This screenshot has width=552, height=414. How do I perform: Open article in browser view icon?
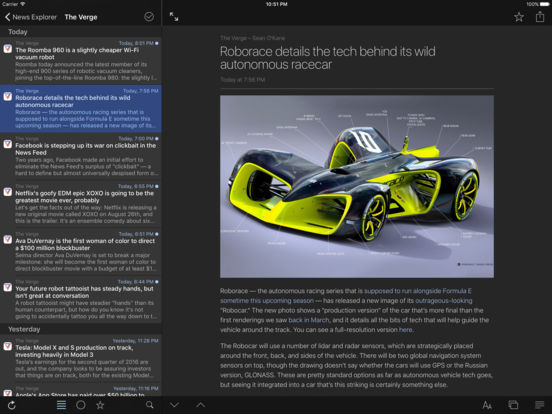[513, 405]
